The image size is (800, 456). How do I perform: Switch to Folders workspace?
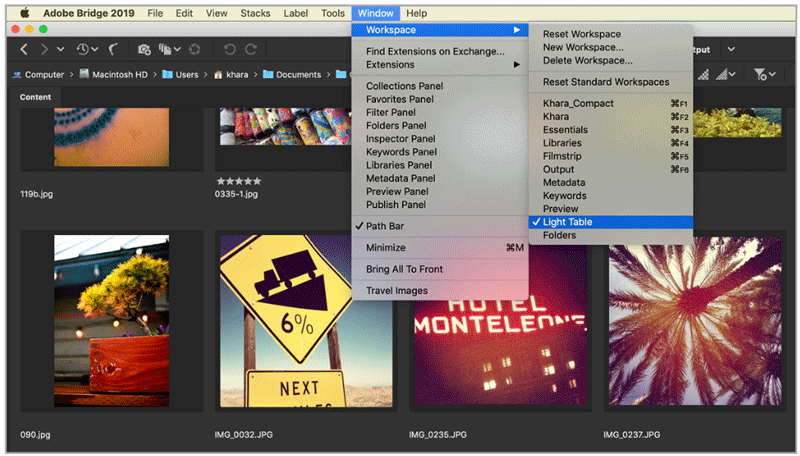[x=611, y=236]
